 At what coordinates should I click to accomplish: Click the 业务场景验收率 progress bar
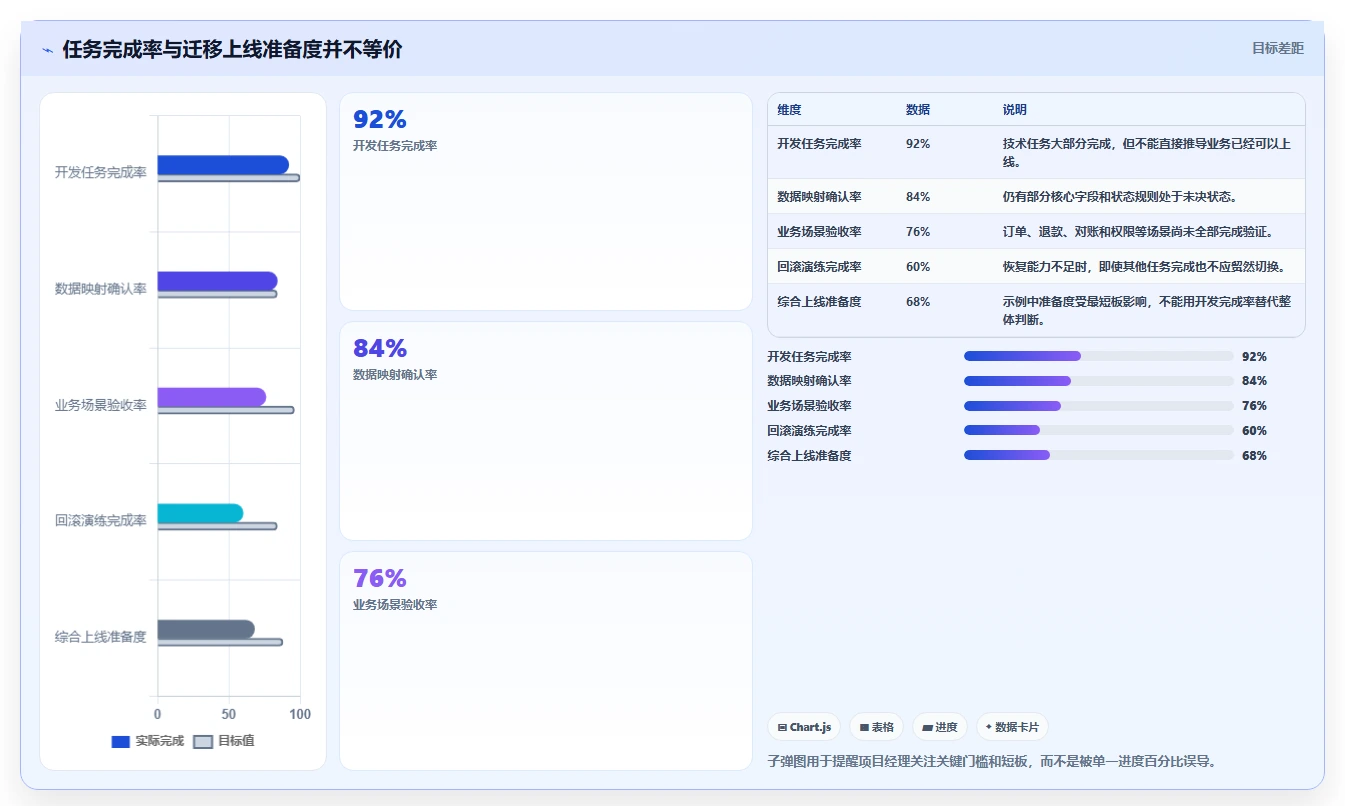(x=1098, y=406)
